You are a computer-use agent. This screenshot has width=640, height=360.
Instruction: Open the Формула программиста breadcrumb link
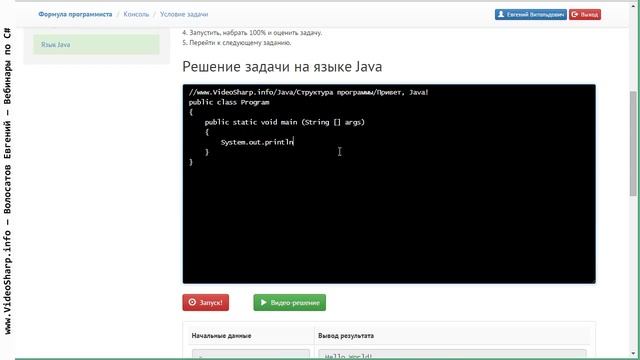pyautogui.click(x=75, y=14)
